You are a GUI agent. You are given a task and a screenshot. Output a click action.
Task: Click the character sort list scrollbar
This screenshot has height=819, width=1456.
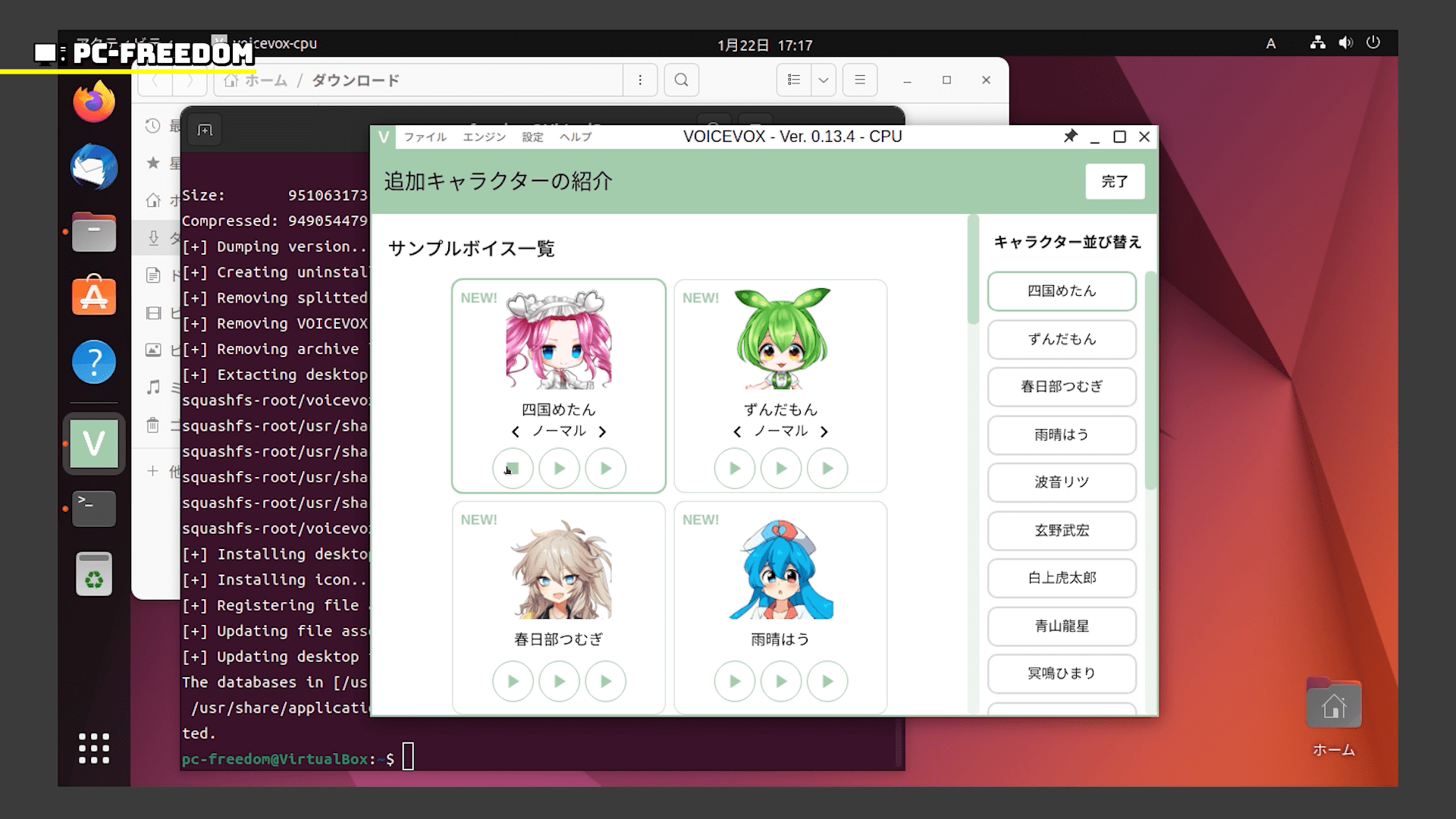point(1150,379)
